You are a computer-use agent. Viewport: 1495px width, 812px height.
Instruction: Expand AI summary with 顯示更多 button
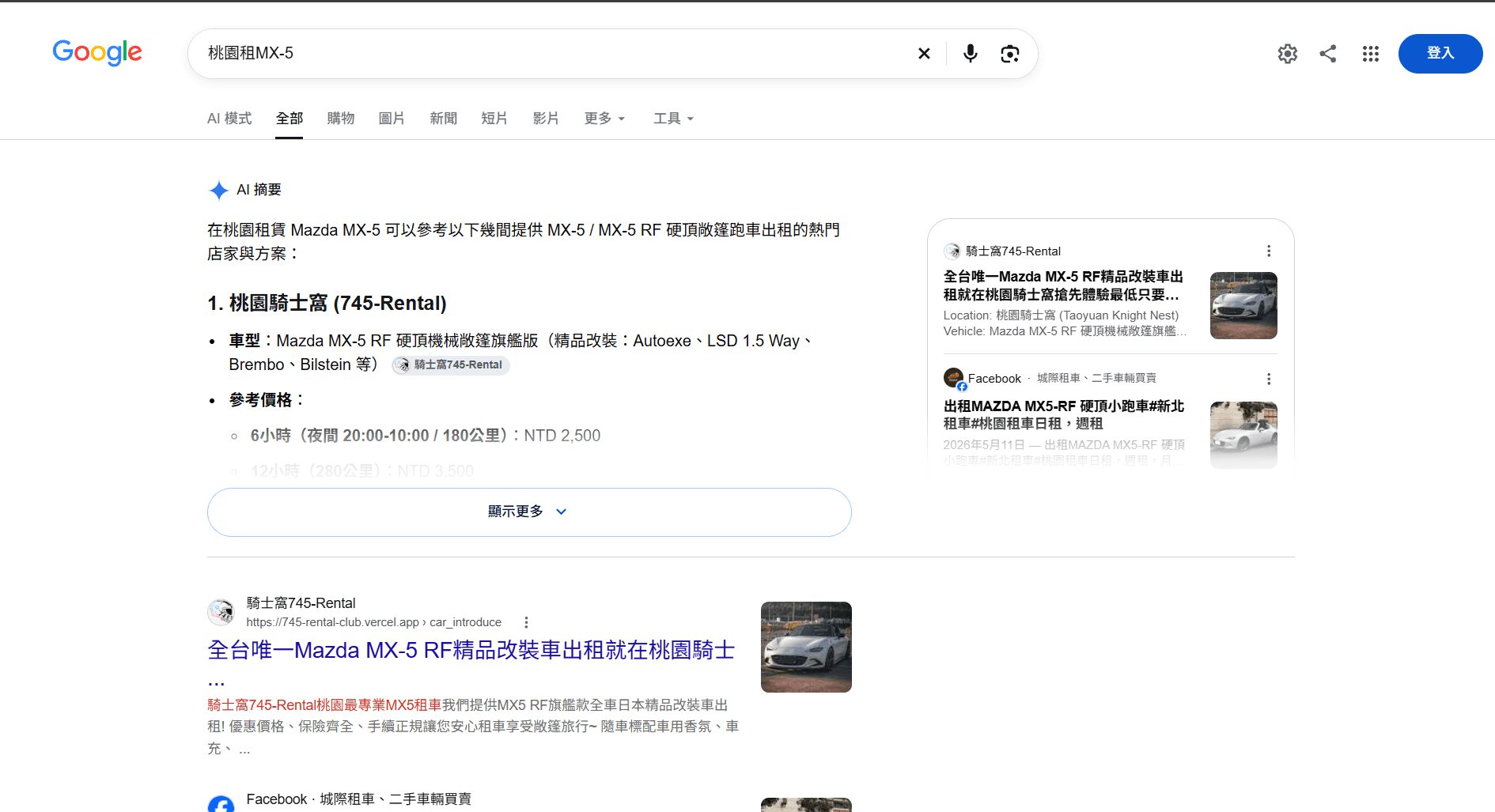click(x=529, y=512)
